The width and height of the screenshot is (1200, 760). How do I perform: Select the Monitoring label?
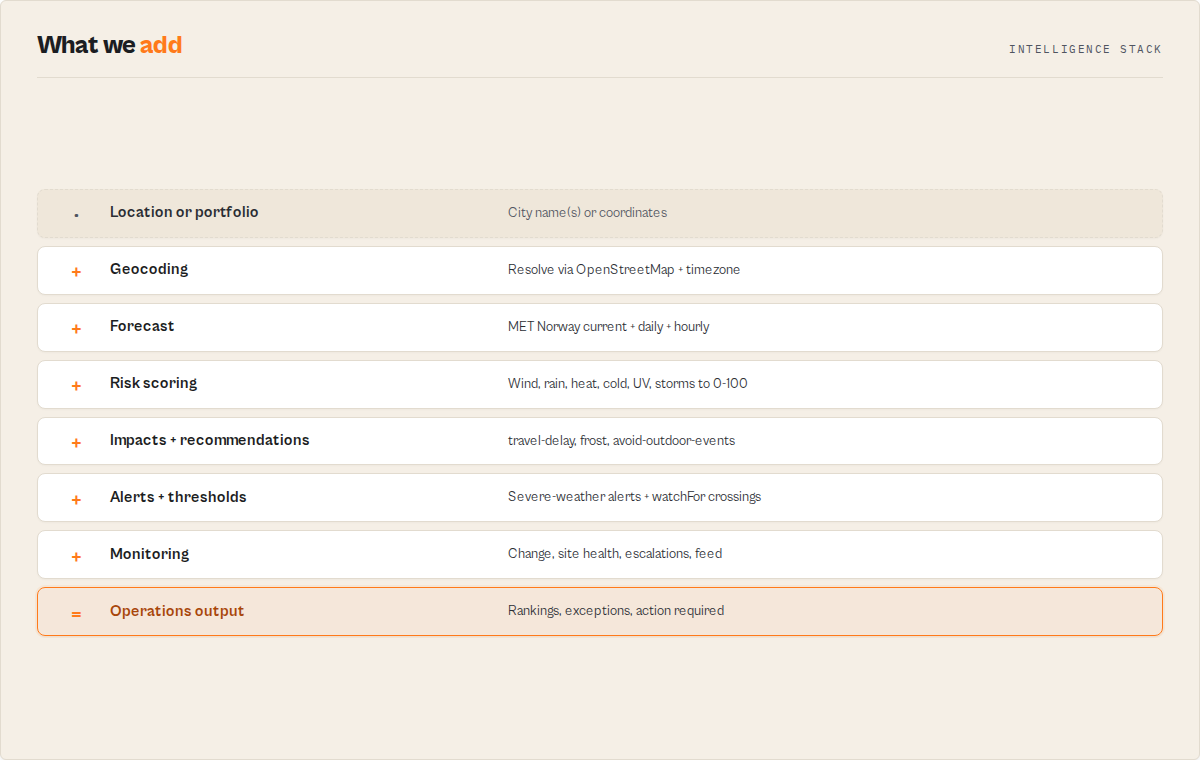(x=149, y=554)
